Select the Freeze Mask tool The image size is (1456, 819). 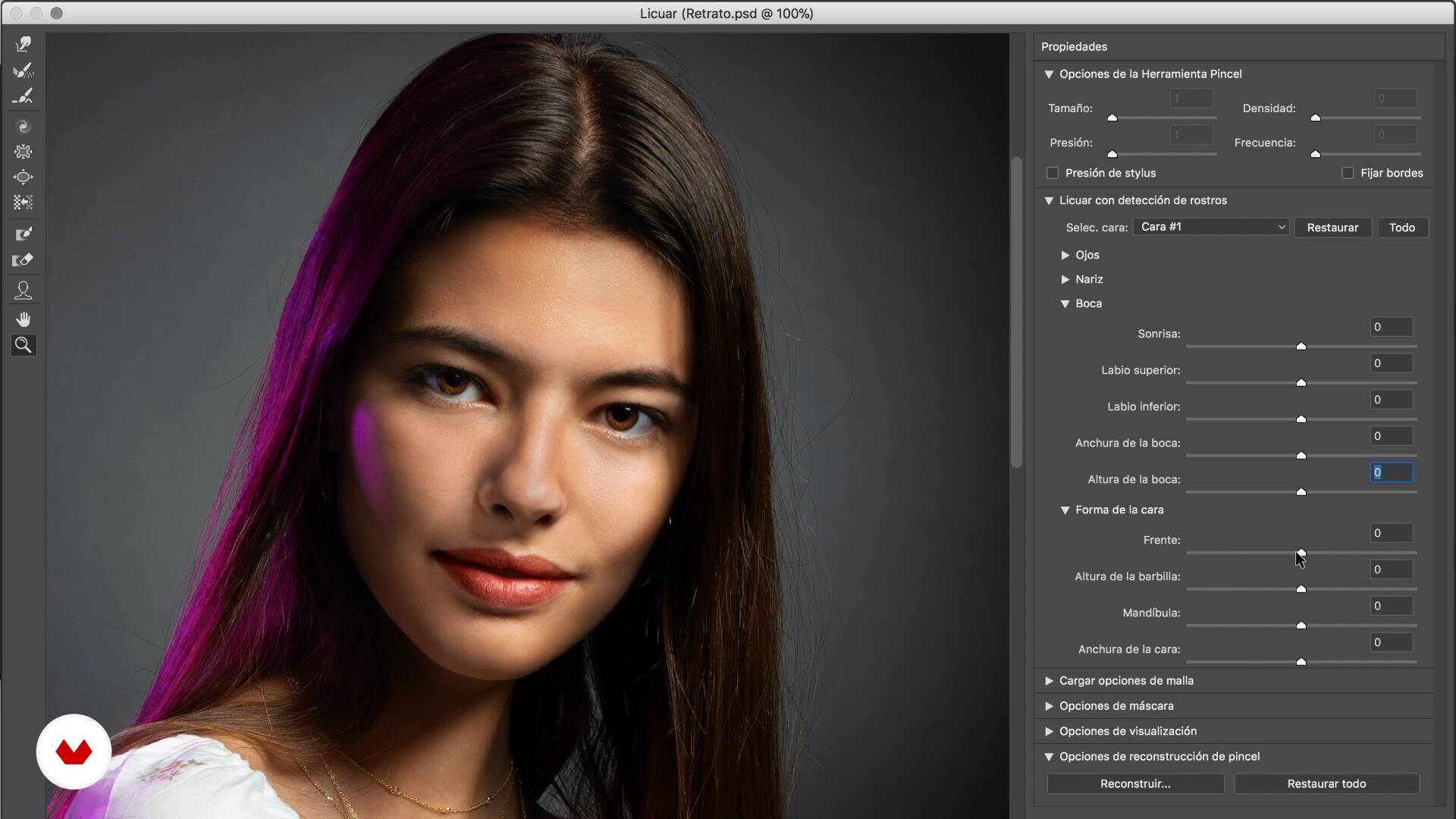tap(24, 234)
